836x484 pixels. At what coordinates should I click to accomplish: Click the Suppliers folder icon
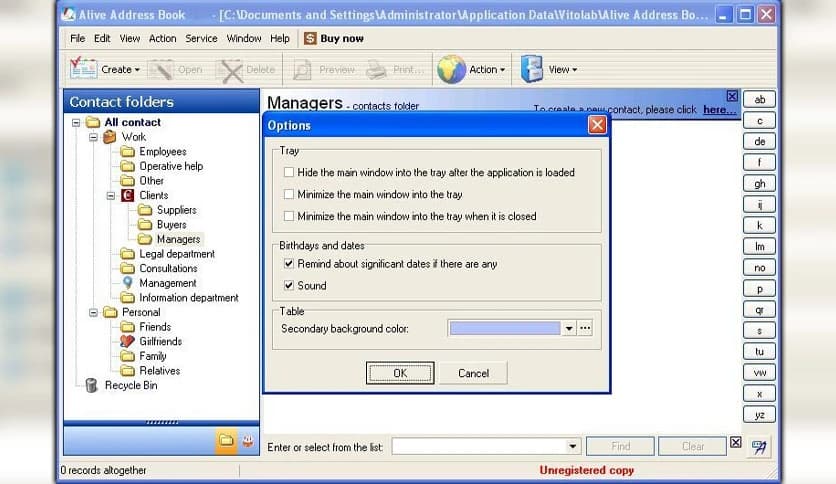144,209
